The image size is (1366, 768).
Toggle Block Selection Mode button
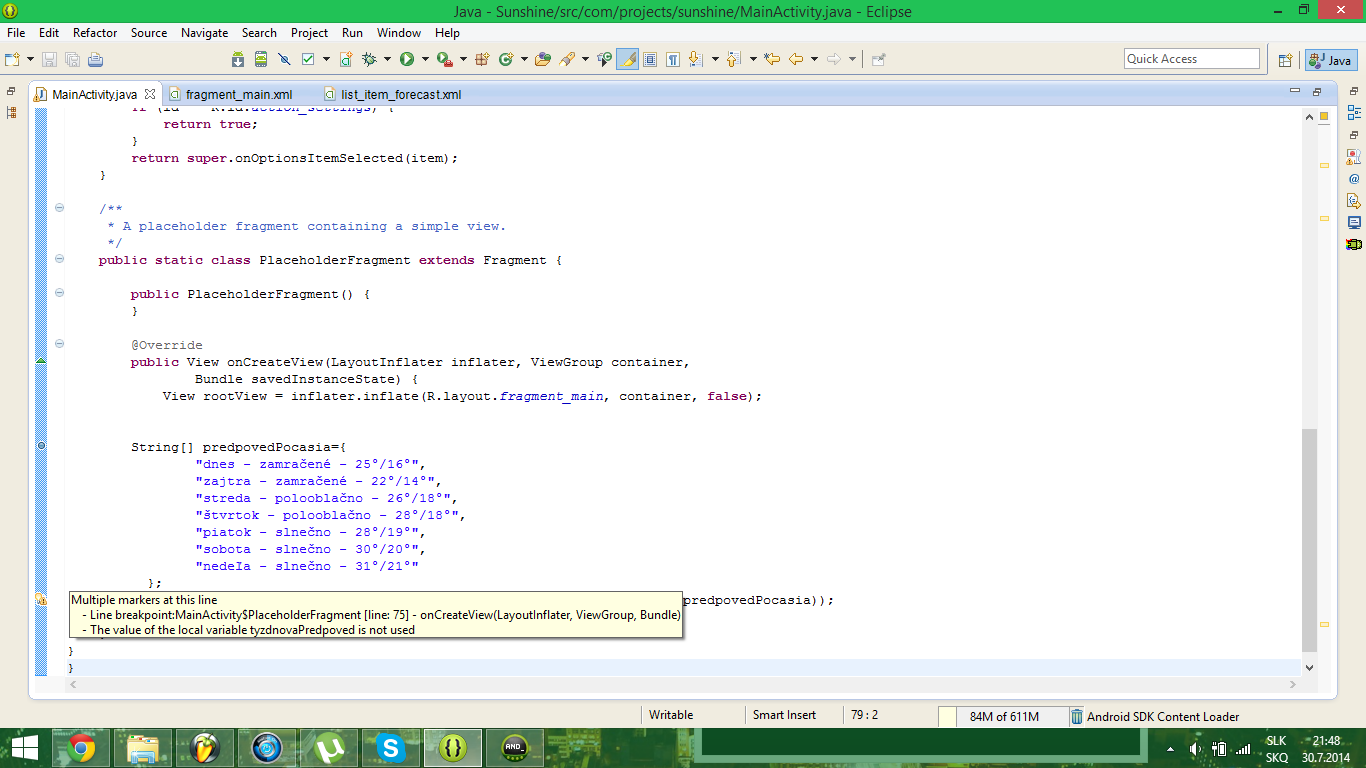point(650,60)
